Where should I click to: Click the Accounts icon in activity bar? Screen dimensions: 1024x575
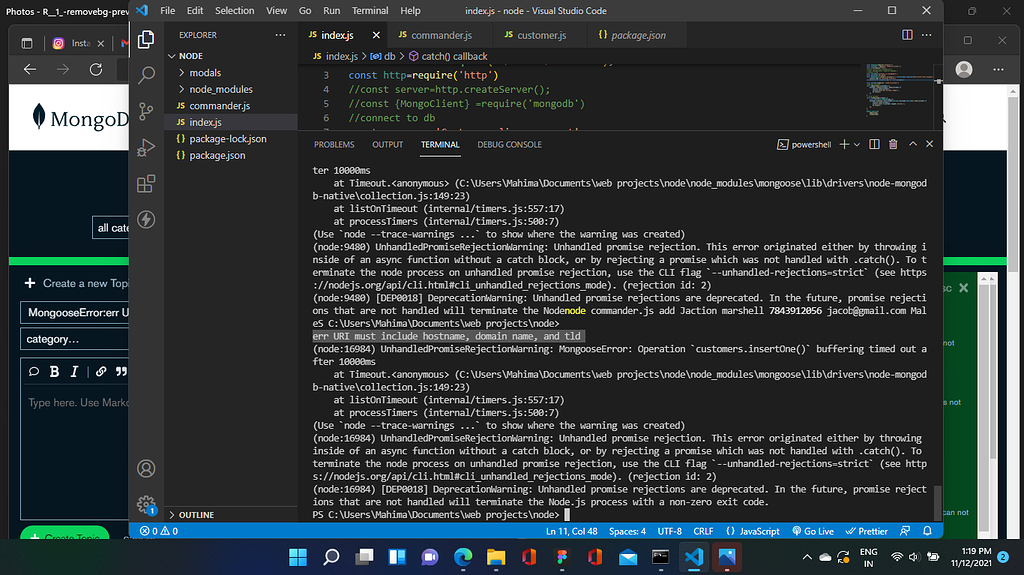click(x=146, y=468)
